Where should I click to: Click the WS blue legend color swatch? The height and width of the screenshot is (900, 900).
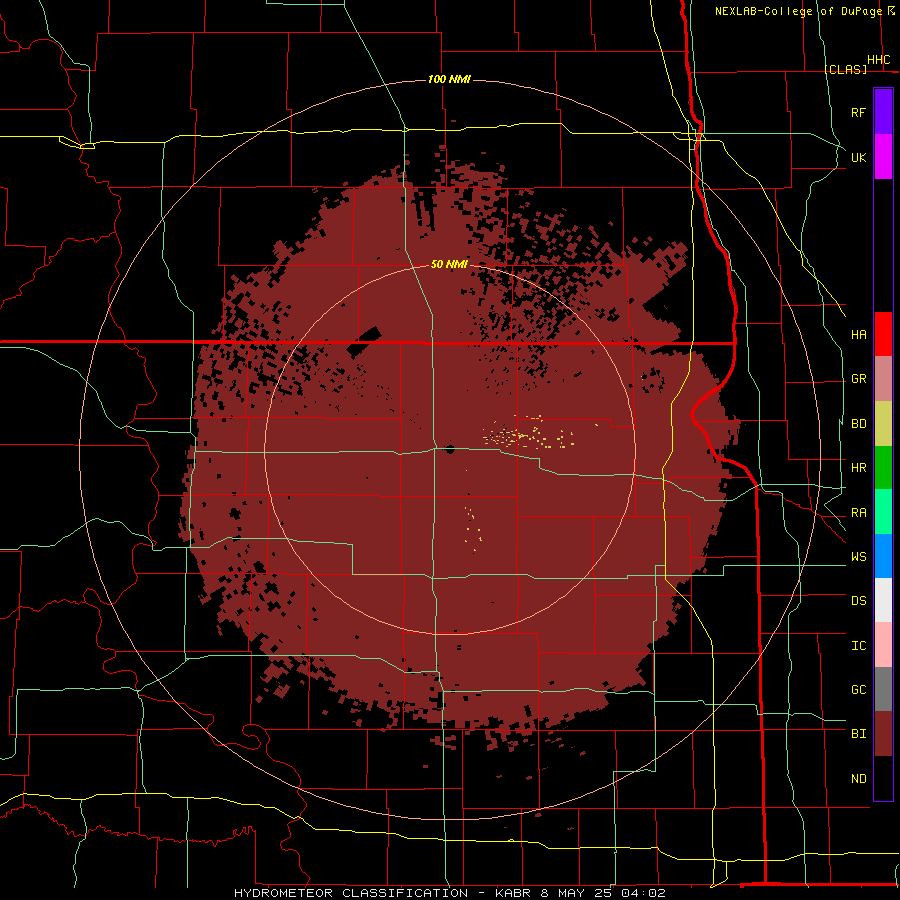click(x=883, y=556)
